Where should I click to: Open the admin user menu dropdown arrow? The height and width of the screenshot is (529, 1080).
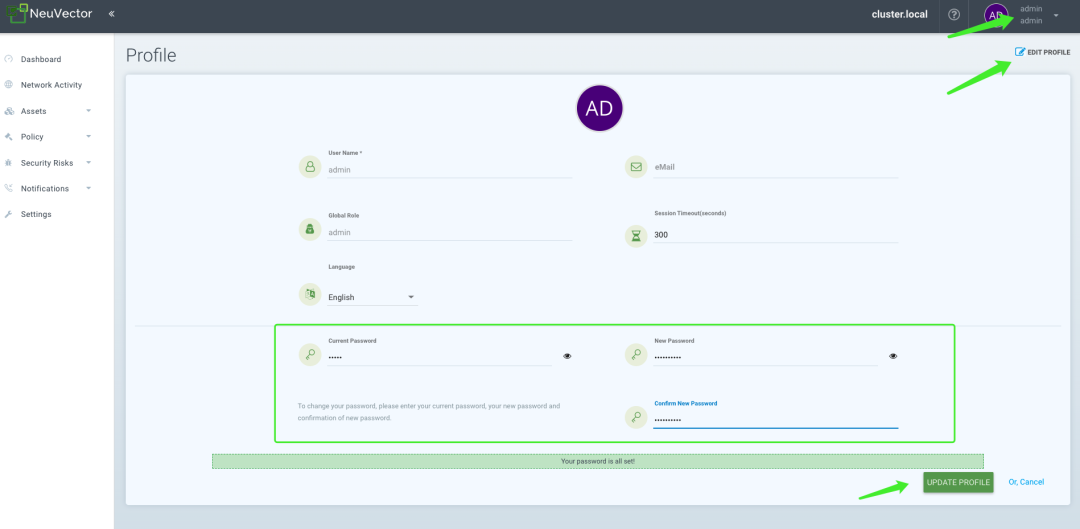click(1056, 15)
